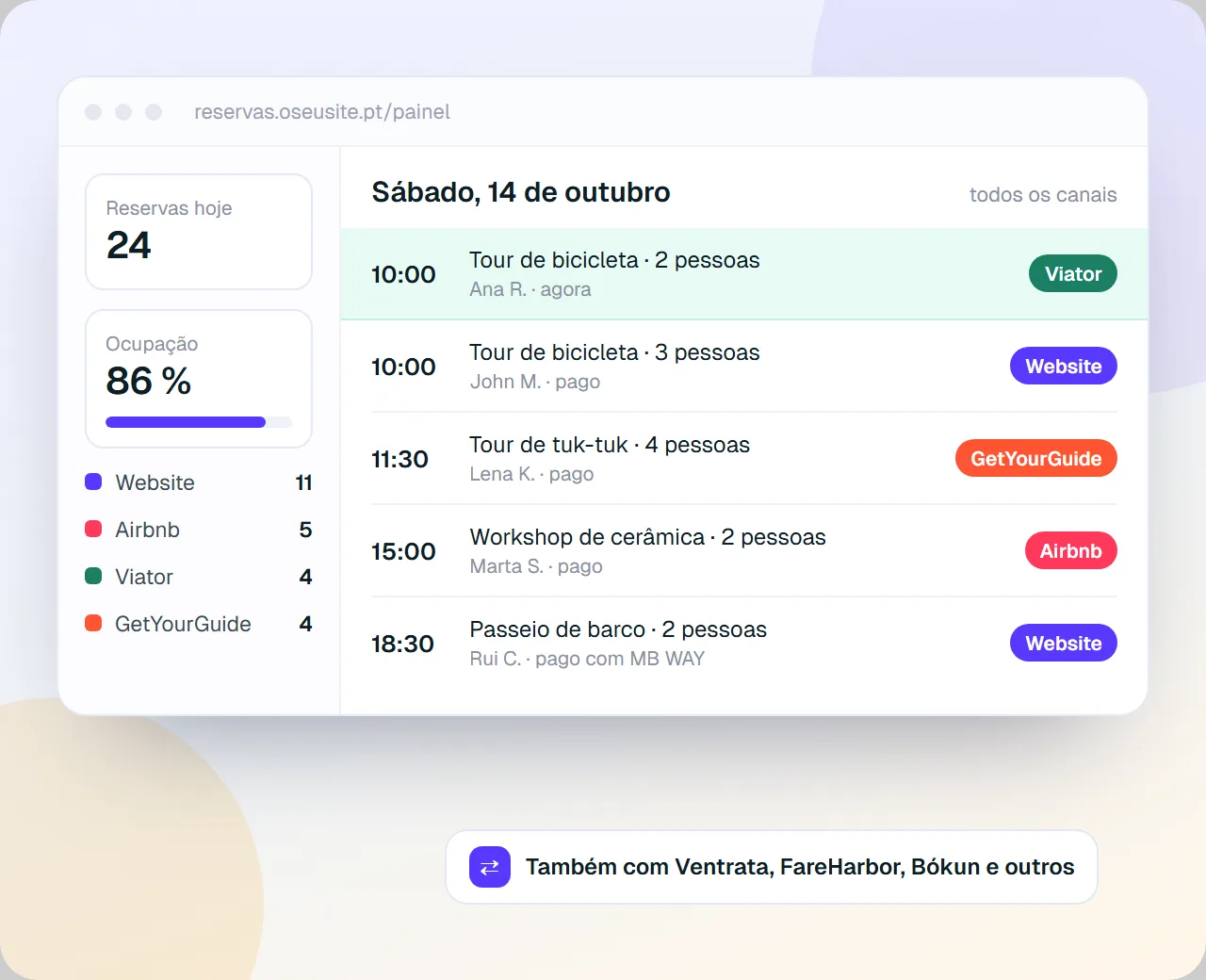Click the red Airbnb channel dot
The height and width of the screenshot is (980, 1206).
click(x=93, y=529)
